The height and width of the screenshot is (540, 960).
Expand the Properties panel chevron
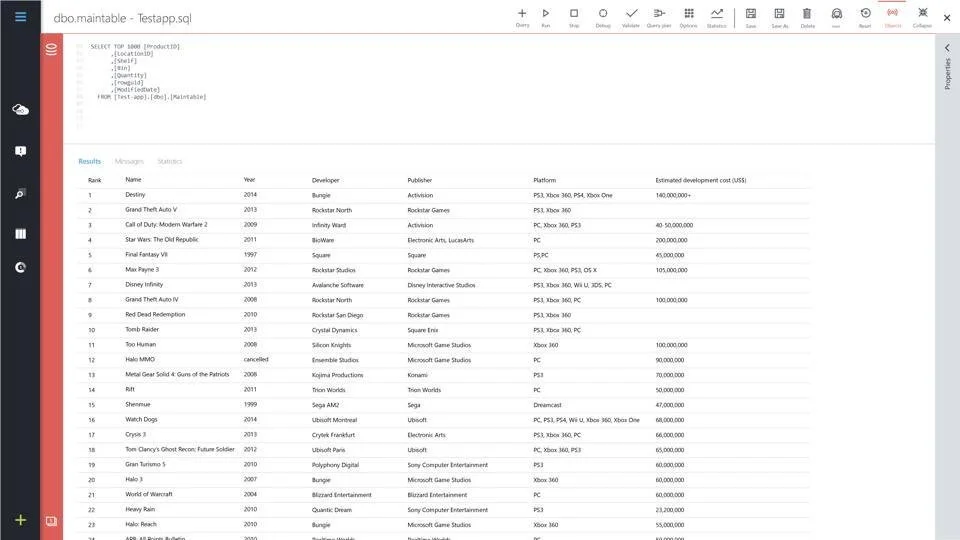(947, 47)
